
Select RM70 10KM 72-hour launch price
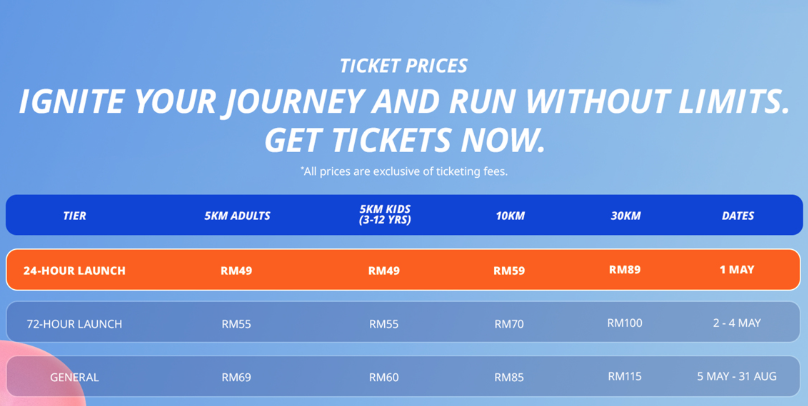[509, 324]
